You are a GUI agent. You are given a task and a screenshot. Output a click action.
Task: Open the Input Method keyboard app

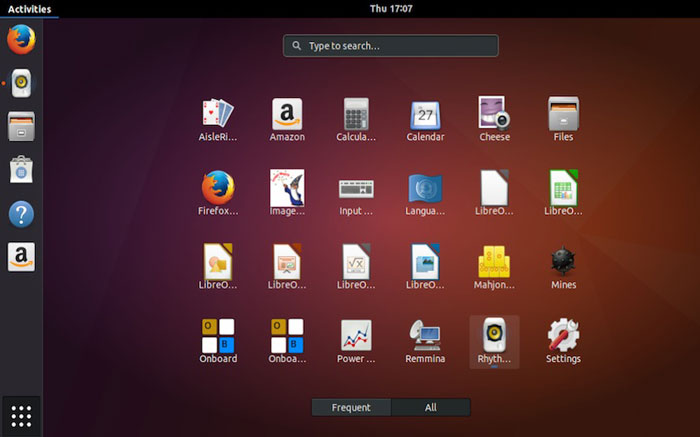pyautogui.click(x=356, y=193)
